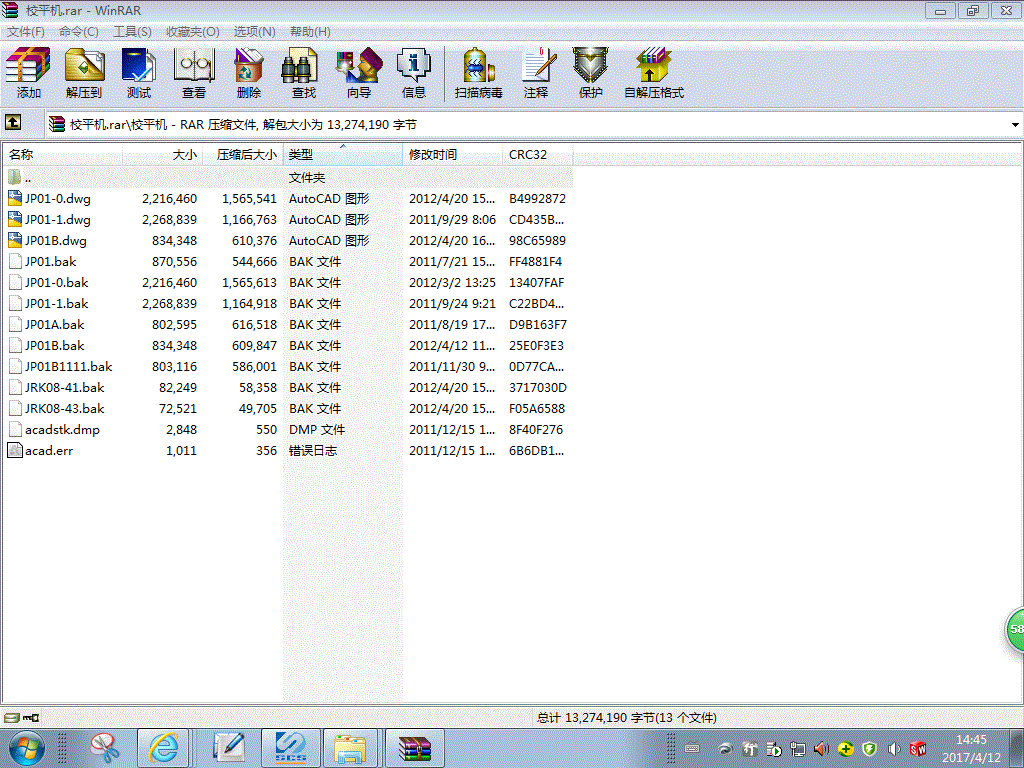Open the 查找 (Find) binoculars tool
The height and width of the screenshot is (768, 1024).
click(x=303, y=73)
